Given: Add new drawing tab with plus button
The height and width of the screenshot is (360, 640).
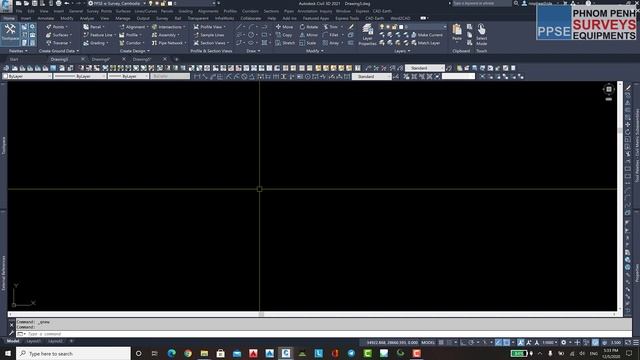Looking at the screenshot, I should 176,60.
